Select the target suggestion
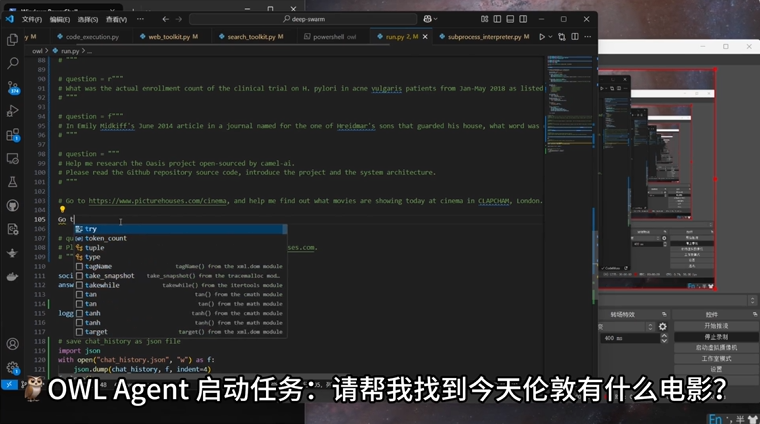 (180, 332)
